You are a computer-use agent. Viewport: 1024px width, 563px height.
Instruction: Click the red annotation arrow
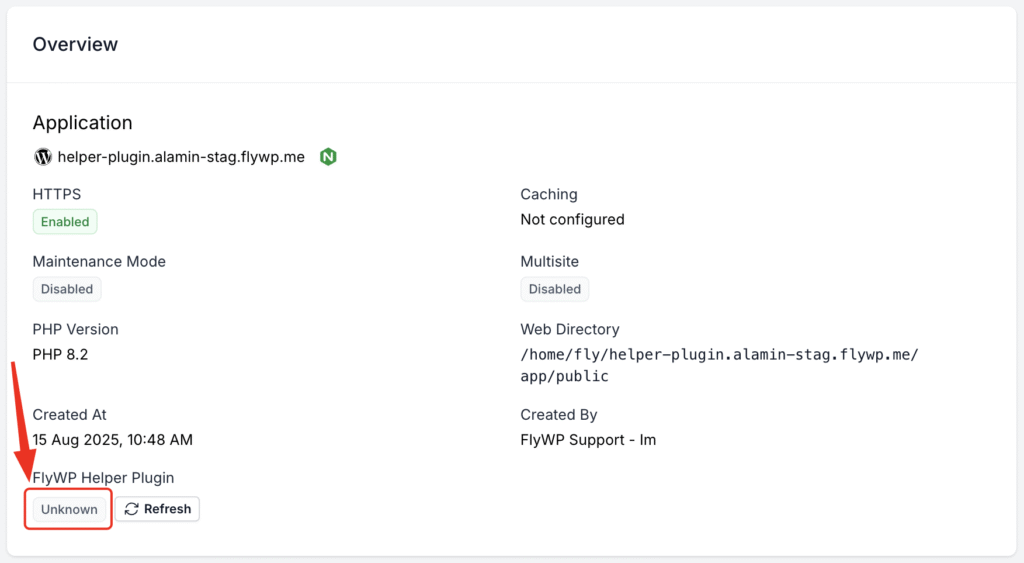click(x=23, y=422)
